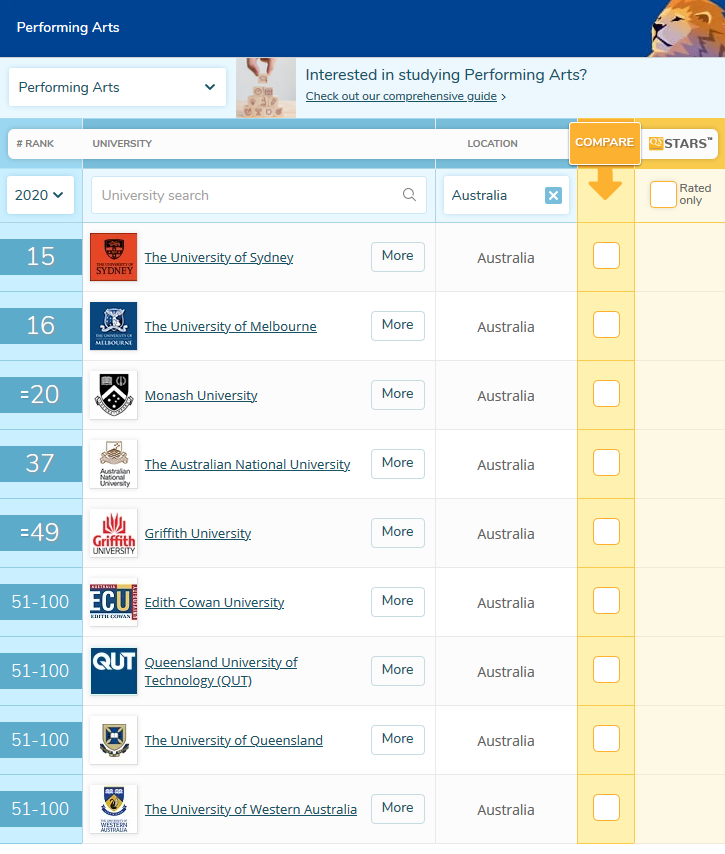Open The University of Melbourne link
This screenshot has height=854, width=725.
(x=230, y=326)
